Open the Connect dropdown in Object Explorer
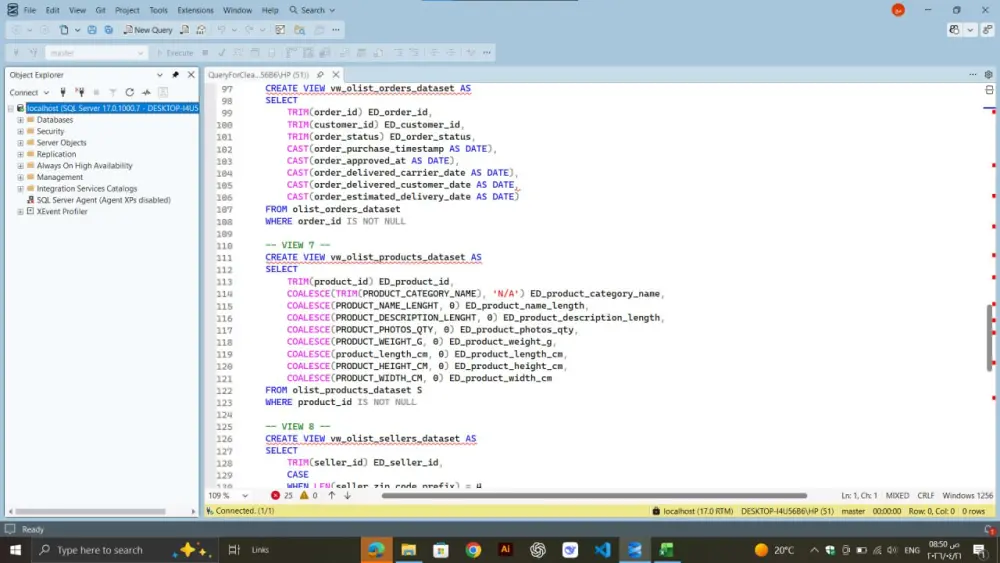1000x563 pixels. pyautogui.click(x=29, y=92)
